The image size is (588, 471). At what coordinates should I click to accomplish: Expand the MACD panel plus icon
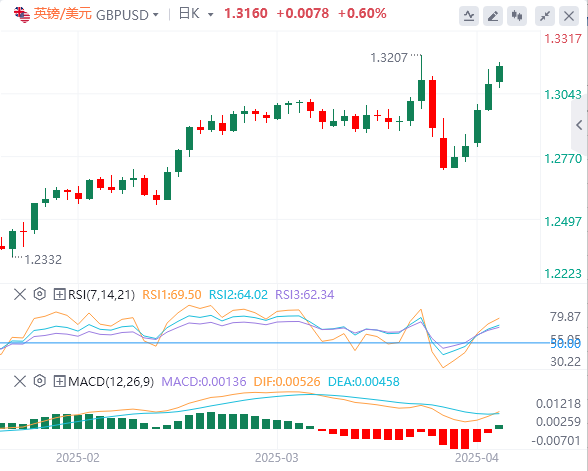(x=60, y=381)
